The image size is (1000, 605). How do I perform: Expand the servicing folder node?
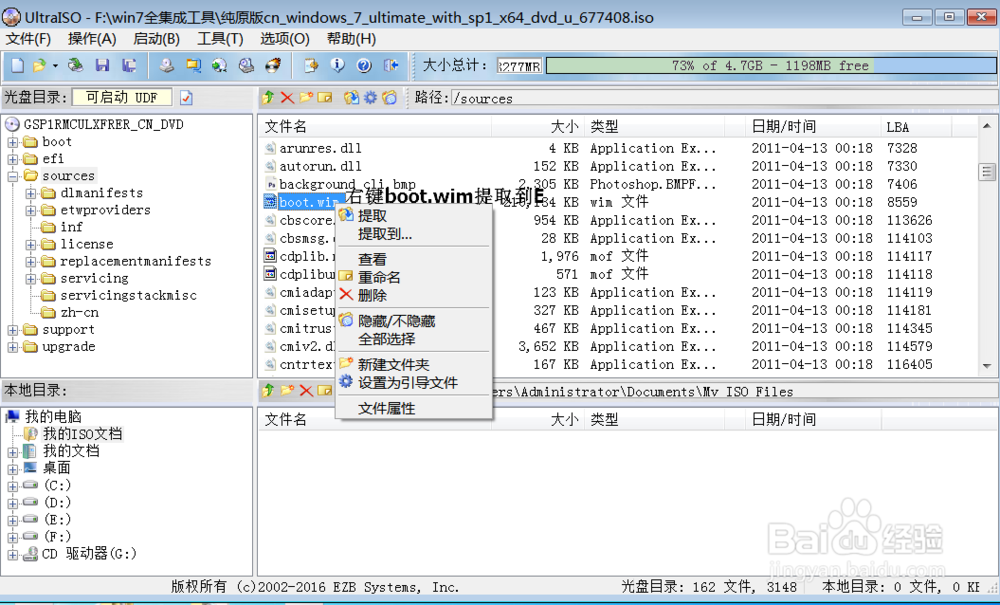coord(31,279)
